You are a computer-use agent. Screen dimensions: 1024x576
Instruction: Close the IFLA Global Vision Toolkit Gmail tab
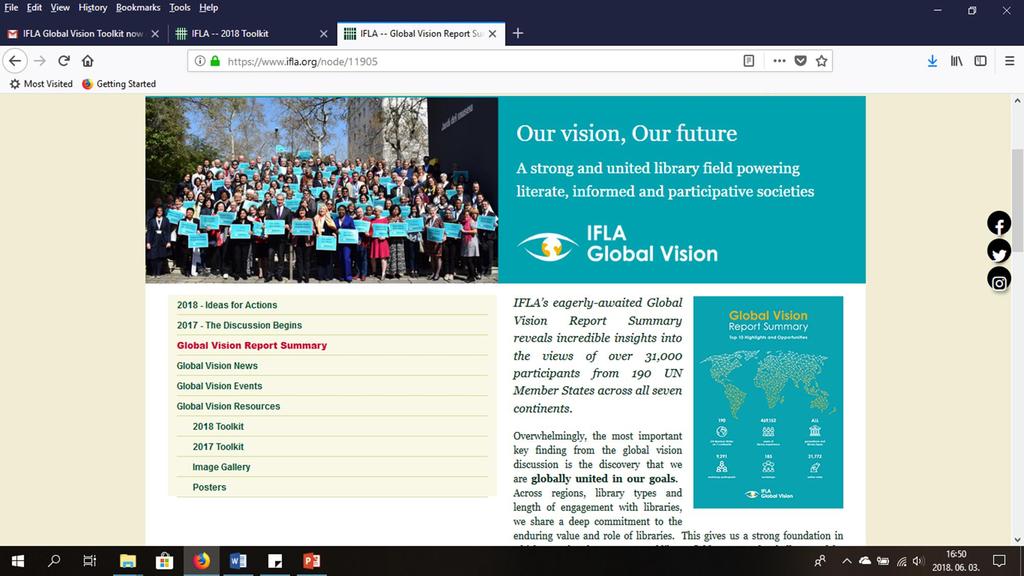tap(155, 33)
